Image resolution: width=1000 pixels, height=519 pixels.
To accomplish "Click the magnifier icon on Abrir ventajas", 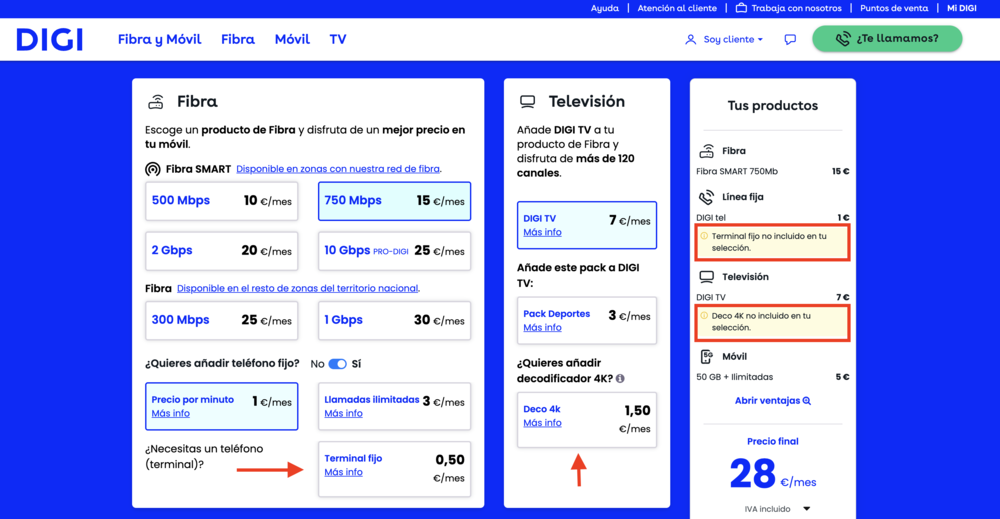I will (x=807, y=401).
